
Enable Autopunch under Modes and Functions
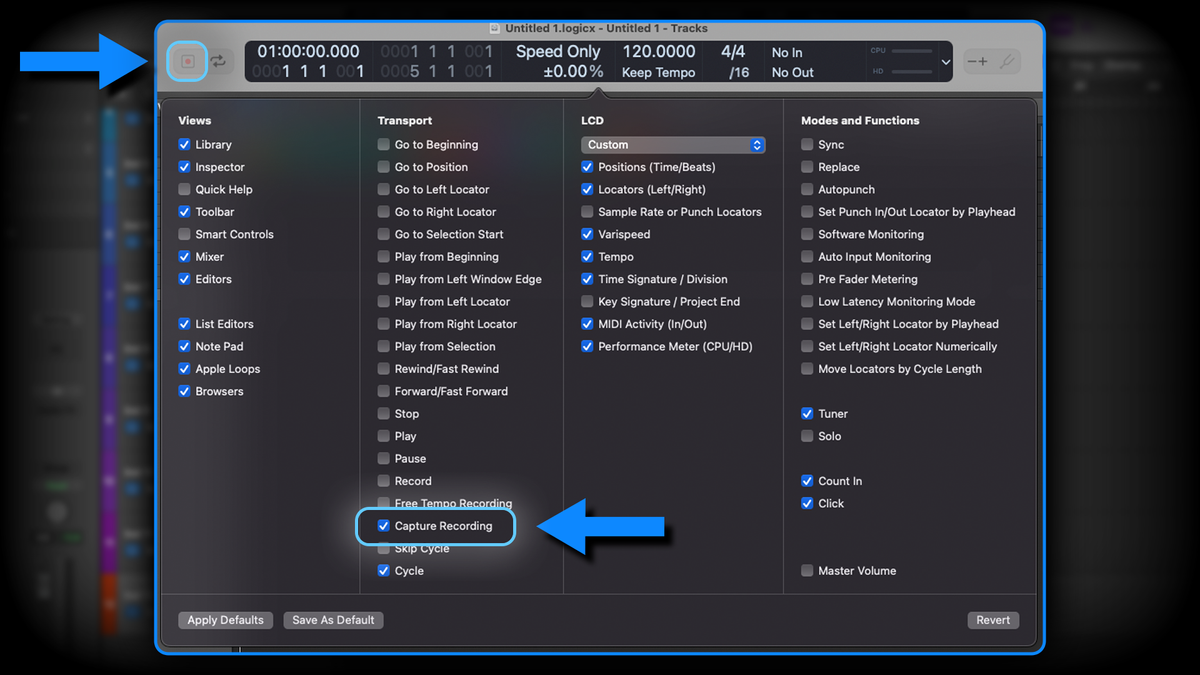[807, 189]
